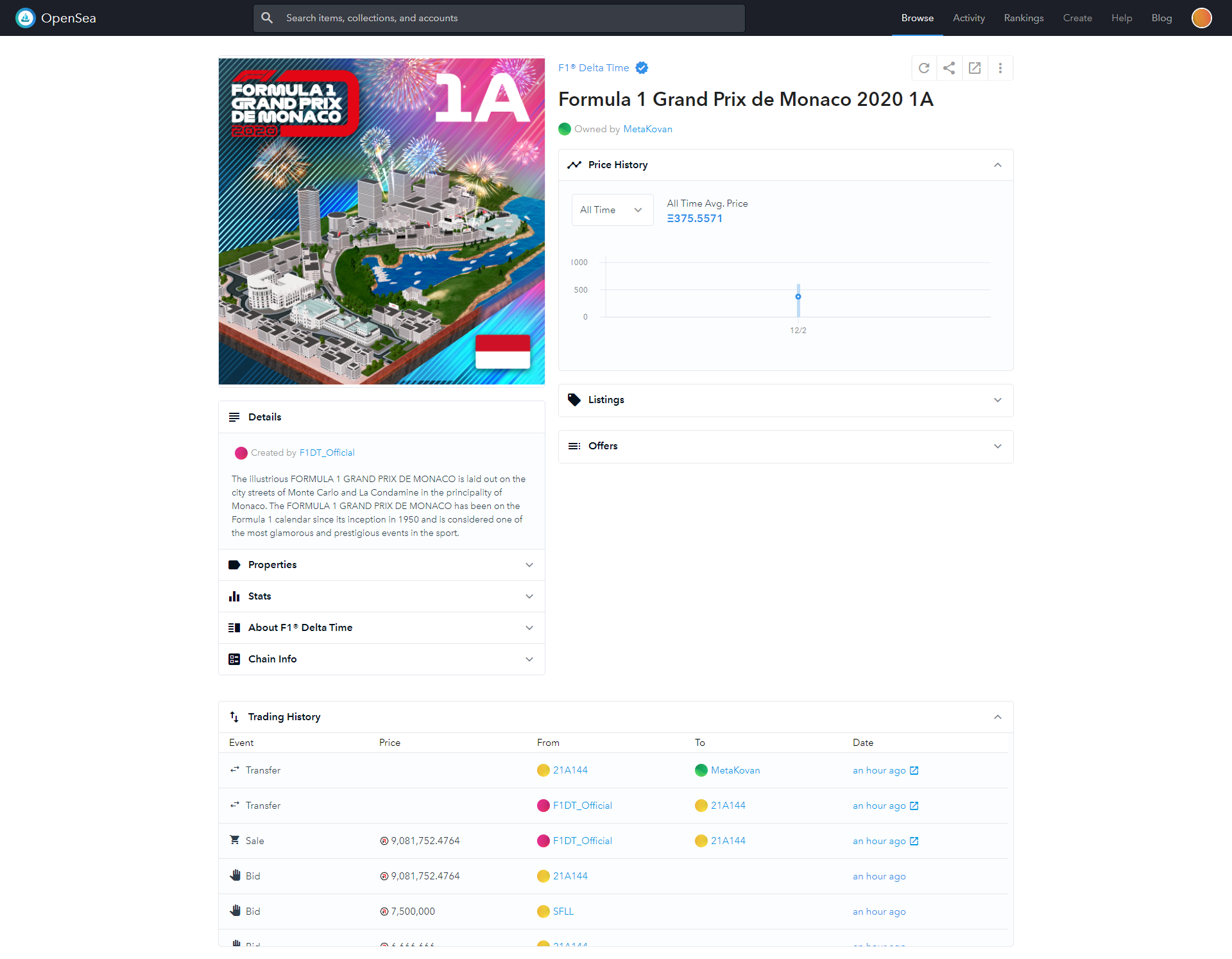1232x959 pixels.
Task: Click the Listings tag icon
Action: coord(574,400)
